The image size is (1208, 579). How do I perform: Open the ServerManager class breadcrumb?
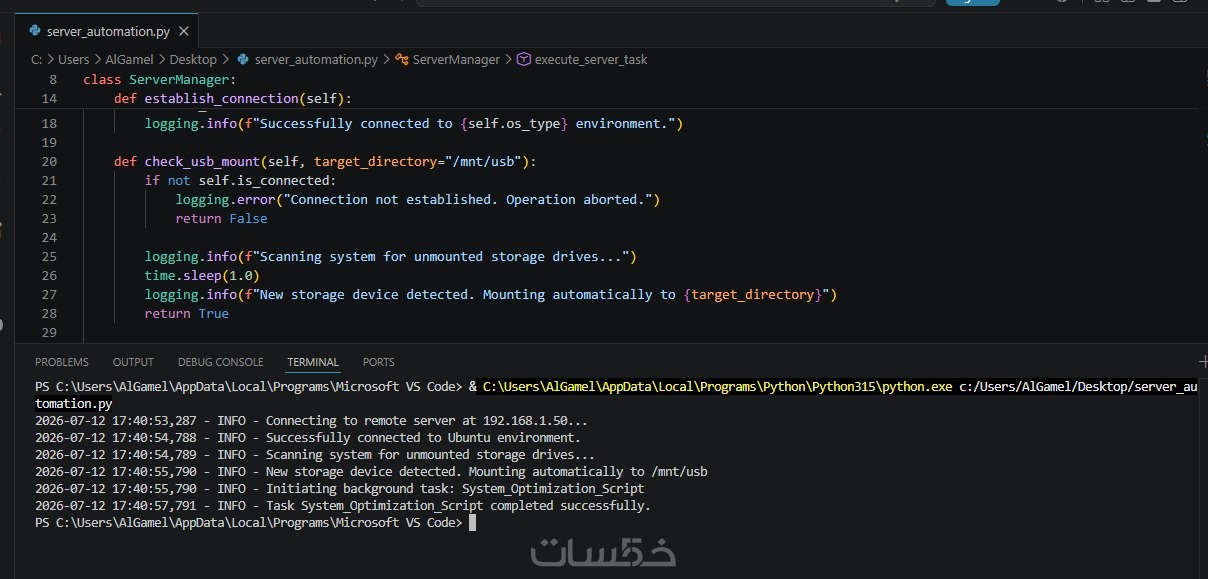(x=448, y=60)
